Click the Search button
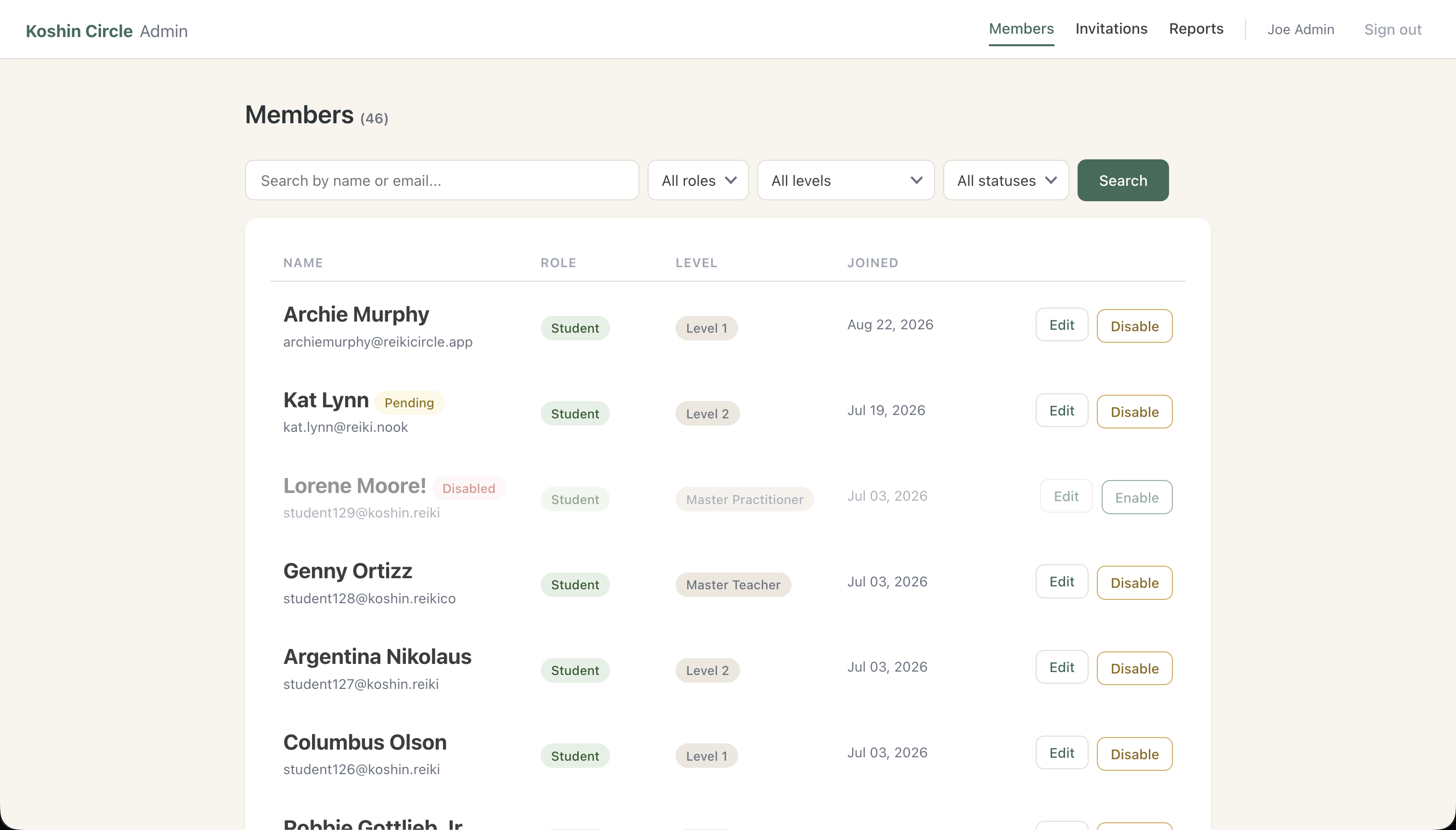This screenshot has height=830, width=1456. (1122, 180)
